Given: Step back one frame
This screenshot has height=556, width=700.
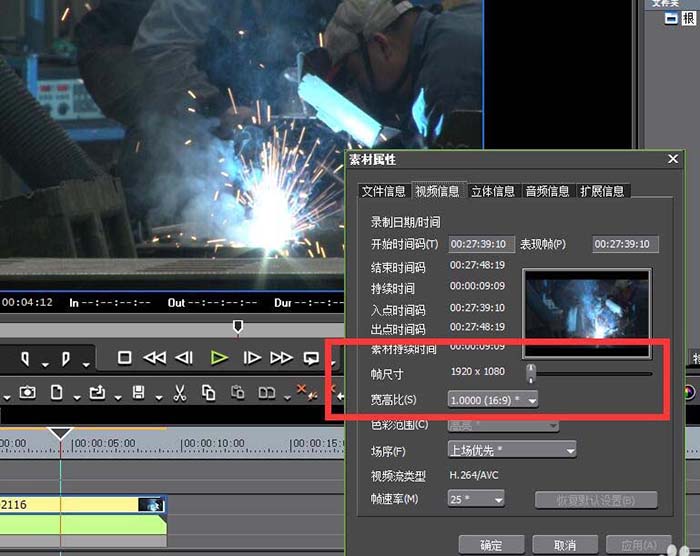Looking at the screenshot, I should pyautogui.click(x=184, y=357).
